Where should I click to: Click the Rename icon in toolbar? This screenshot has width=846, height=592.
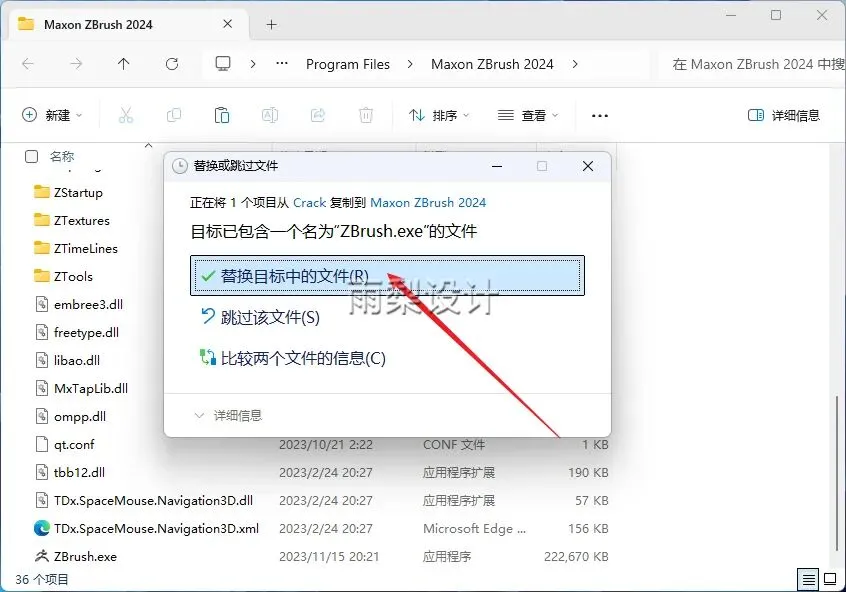point(270,115)
